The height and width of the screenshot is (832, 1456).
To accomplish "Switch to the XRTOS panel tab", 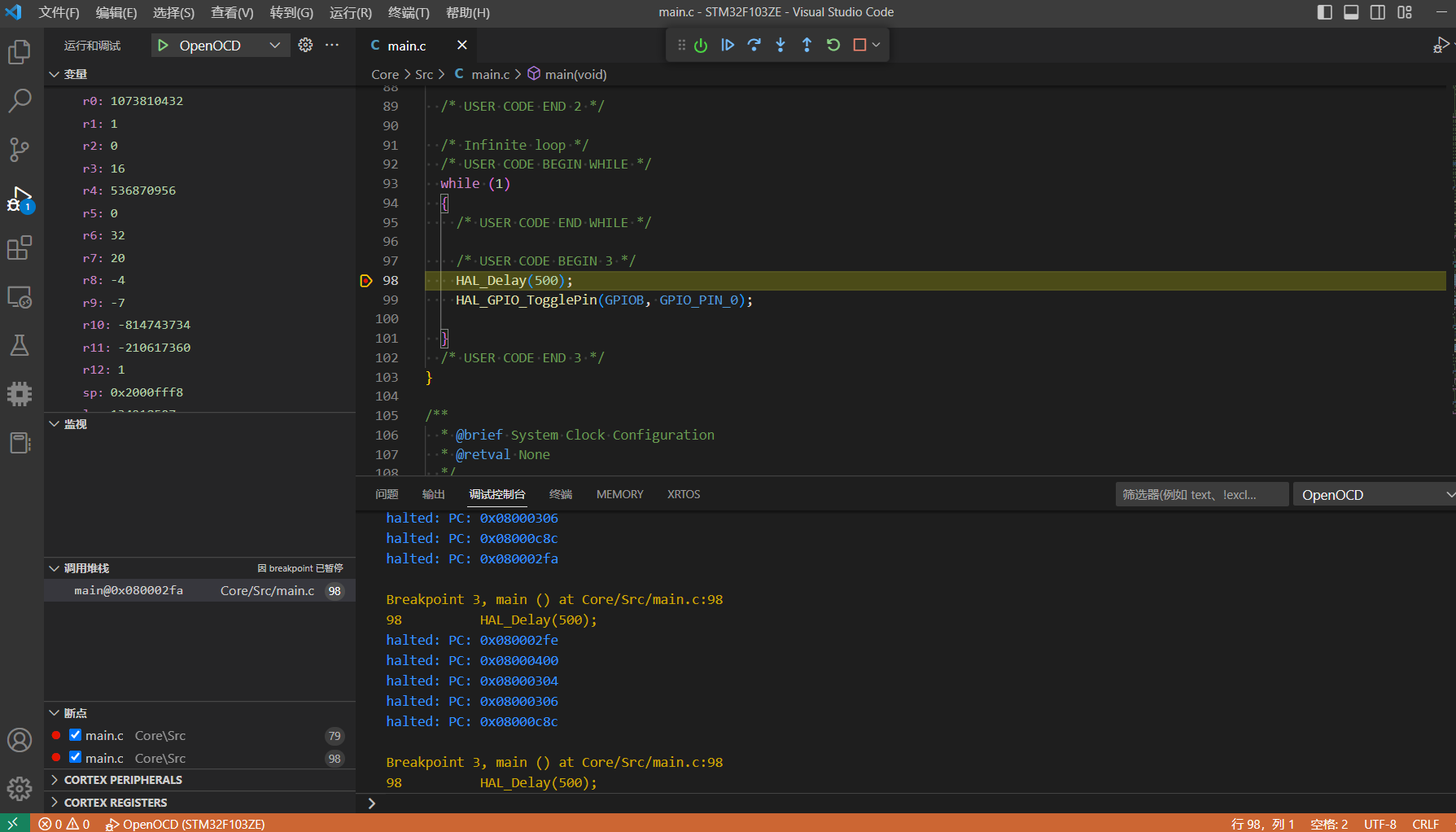I will (x=684, y=494).
